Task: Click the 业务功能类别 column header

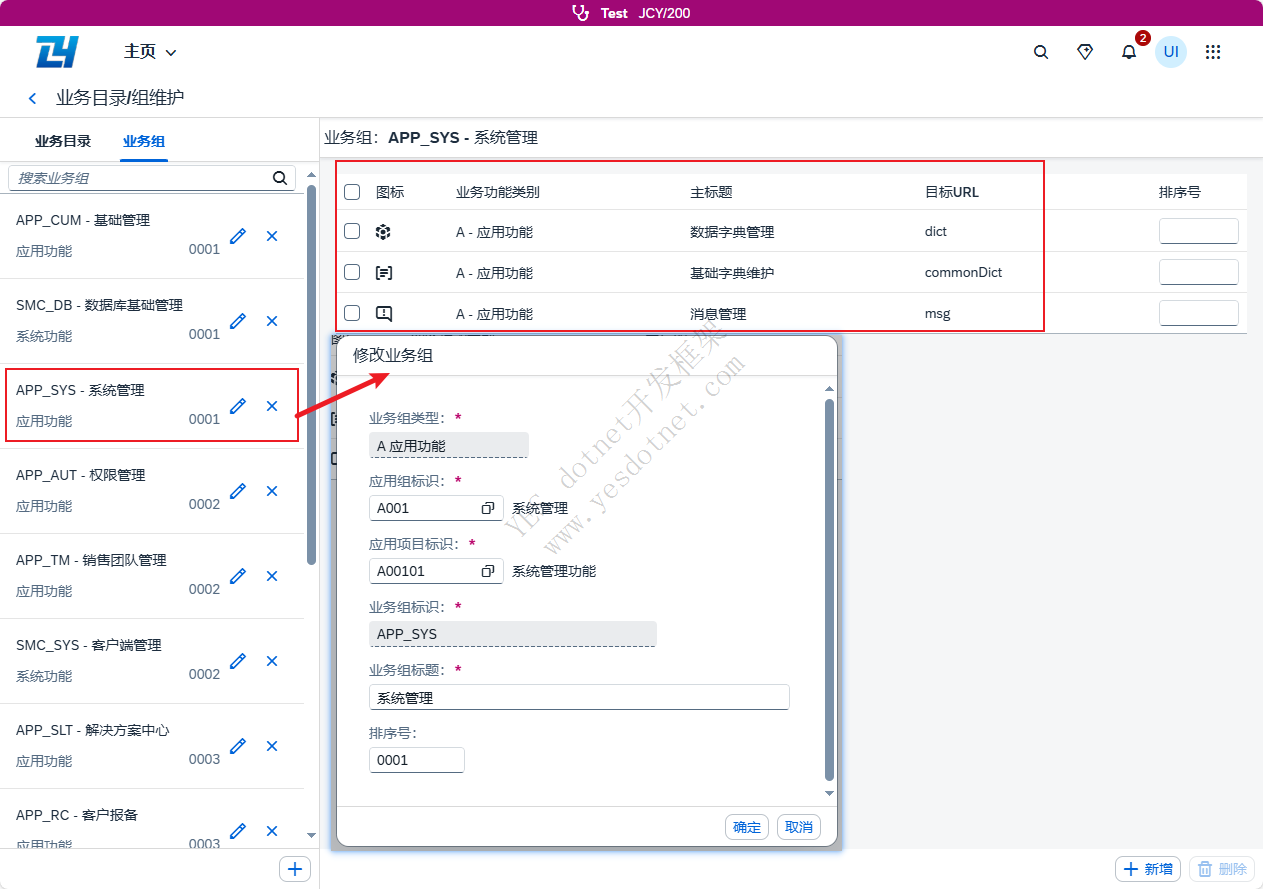Action: pyautogui.click(x=498, y=192)
